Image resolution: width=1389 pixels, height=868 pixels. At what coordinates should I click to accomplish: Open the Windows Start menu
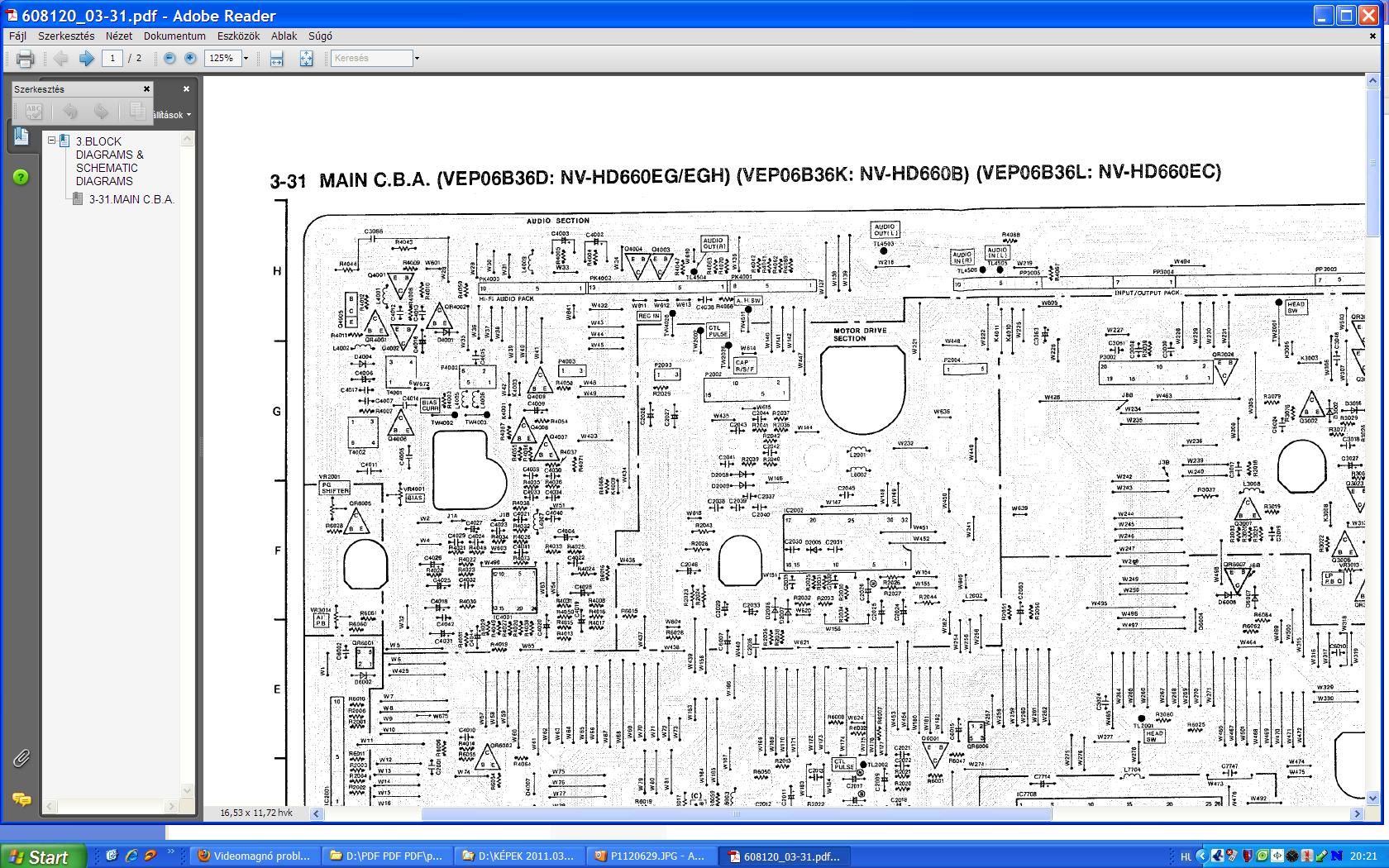click(41, 856)
